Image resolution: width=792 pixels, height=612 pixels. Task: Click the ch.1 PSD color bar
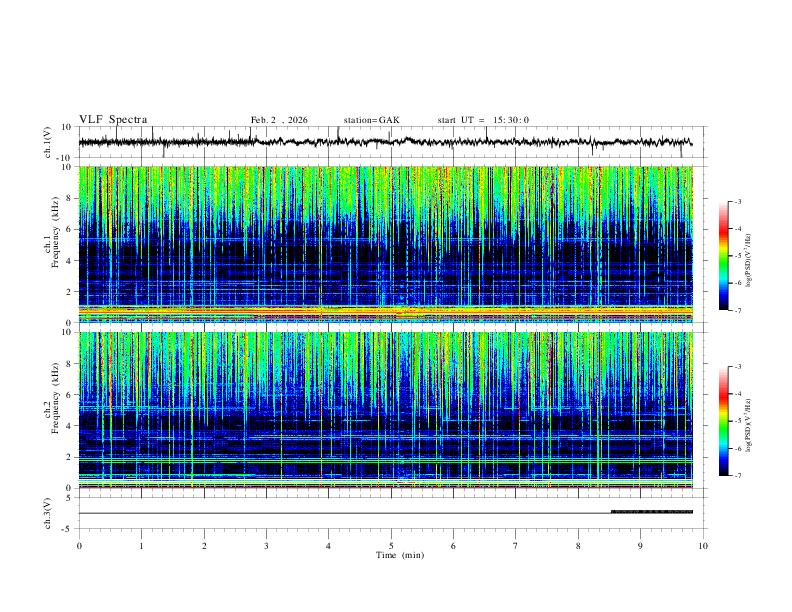pyautogui.click(x=724, y=256)
